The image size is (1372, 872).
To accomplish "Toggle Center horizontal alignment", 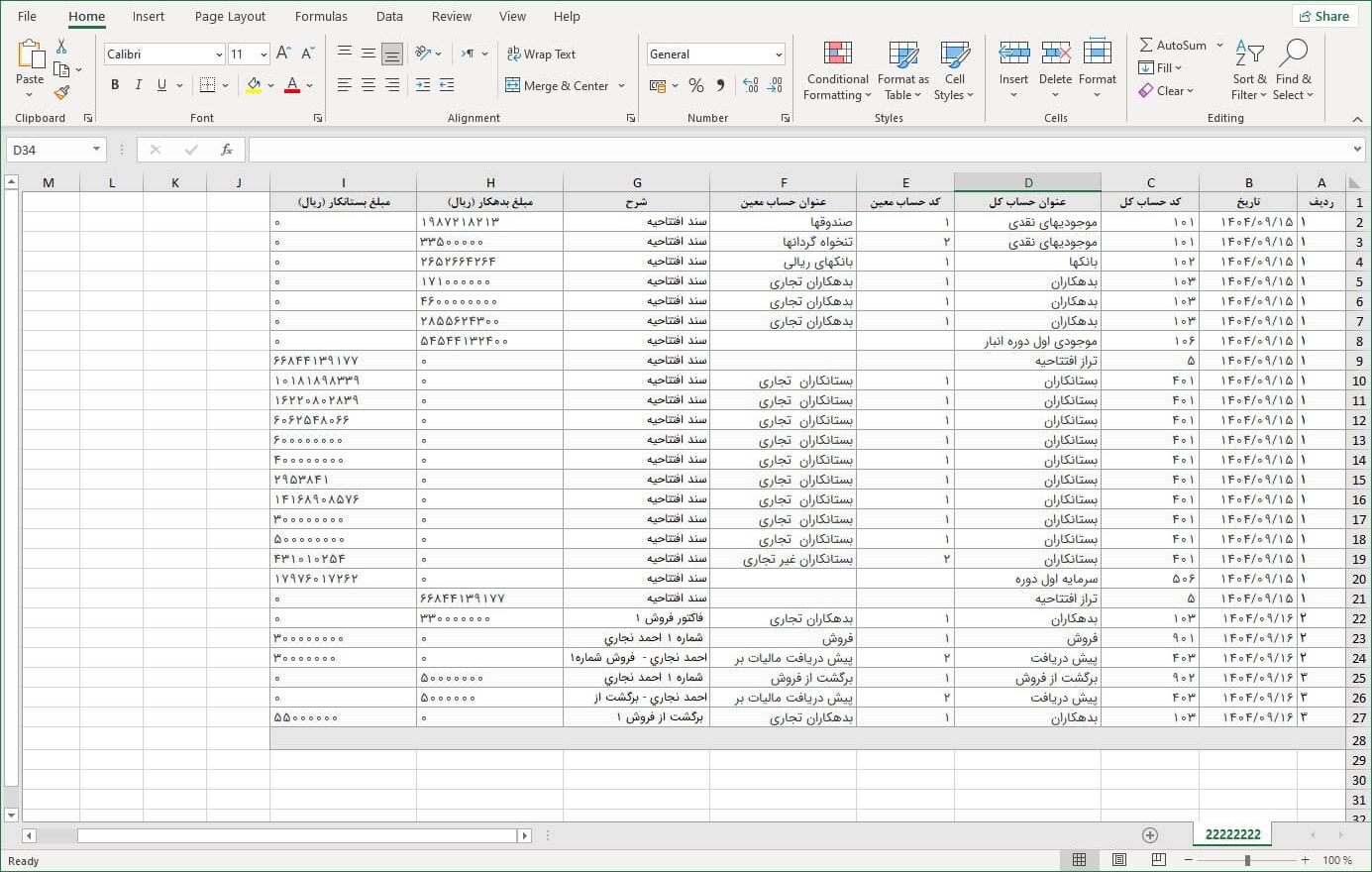I will 369,85.
